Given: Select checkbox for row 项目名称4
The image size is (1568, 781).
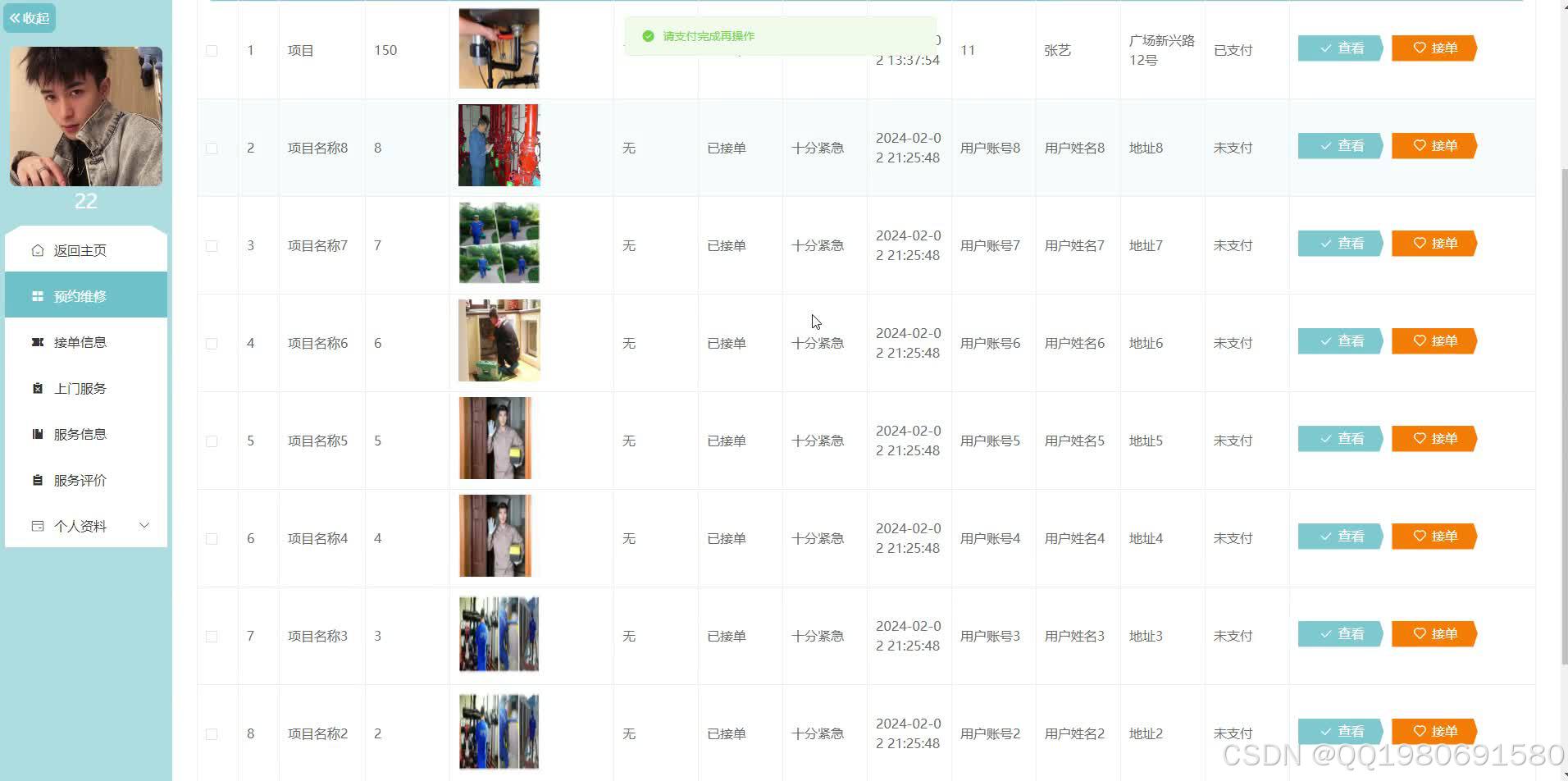Looking at the screenshot, I should pos(212,539).
